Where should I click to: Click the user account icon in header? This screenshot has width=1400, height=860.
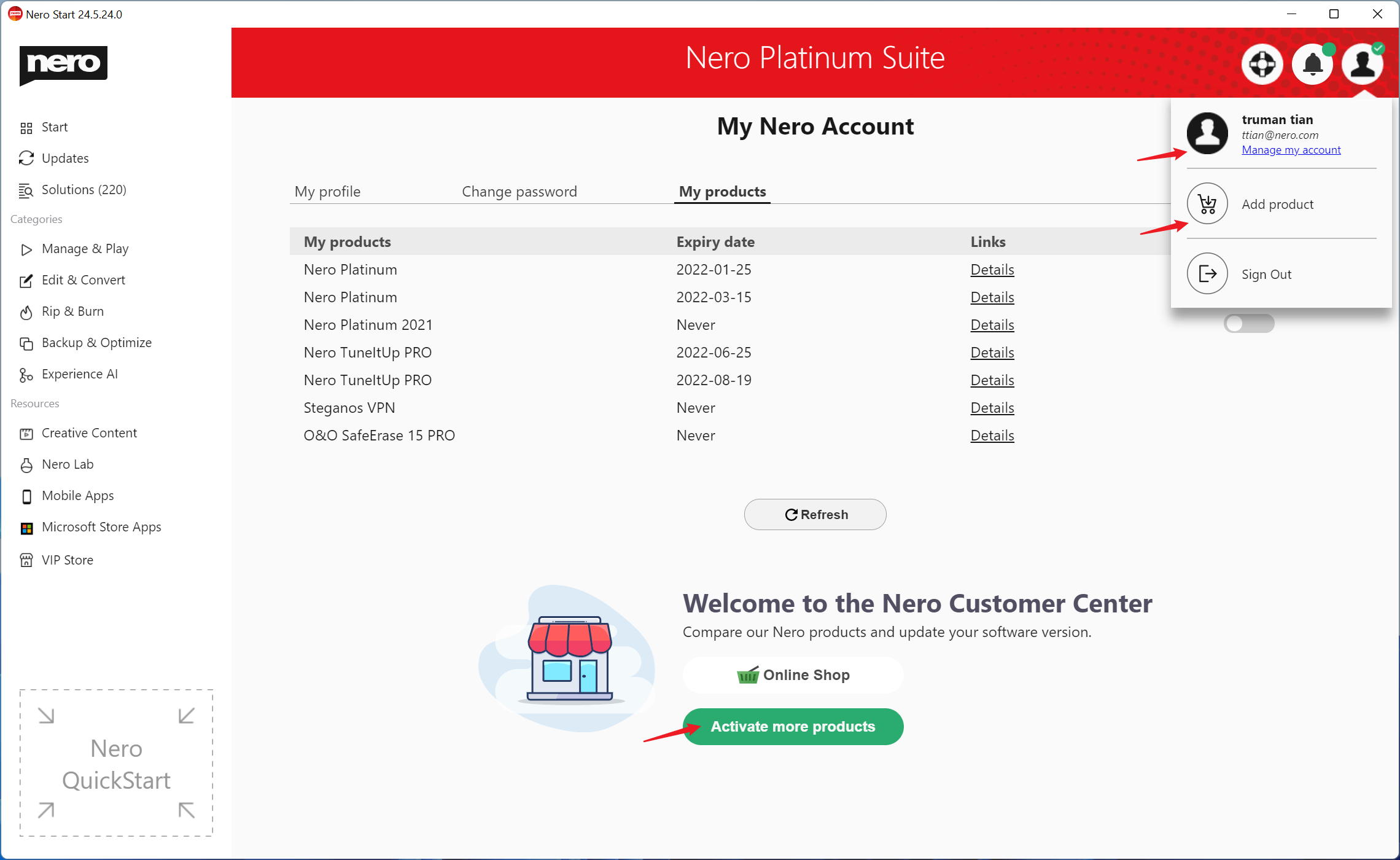(1362, 64)
